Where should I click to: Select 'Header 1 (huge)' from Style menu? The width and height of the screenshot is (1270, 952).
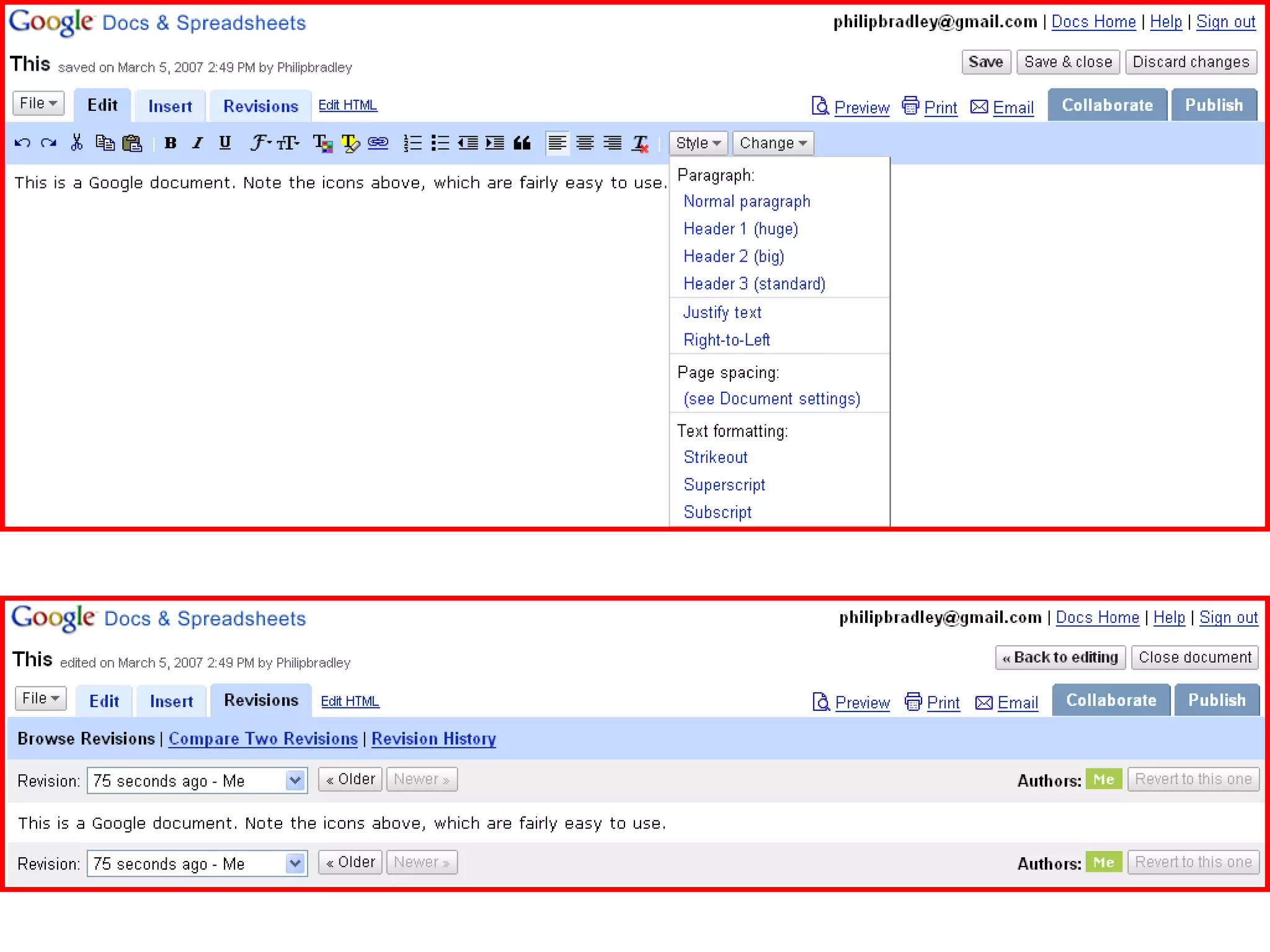click(740, 229)
